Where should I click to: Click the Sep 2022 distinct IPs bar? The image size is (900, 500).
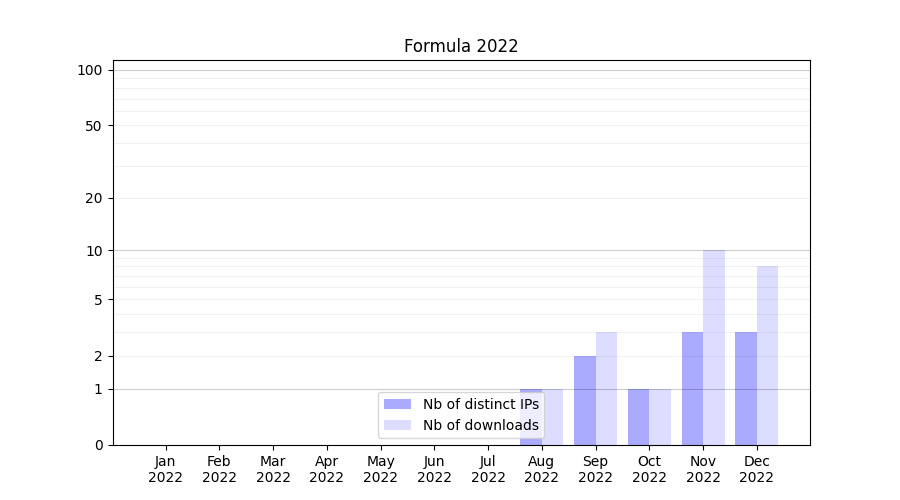coord(585,400)
